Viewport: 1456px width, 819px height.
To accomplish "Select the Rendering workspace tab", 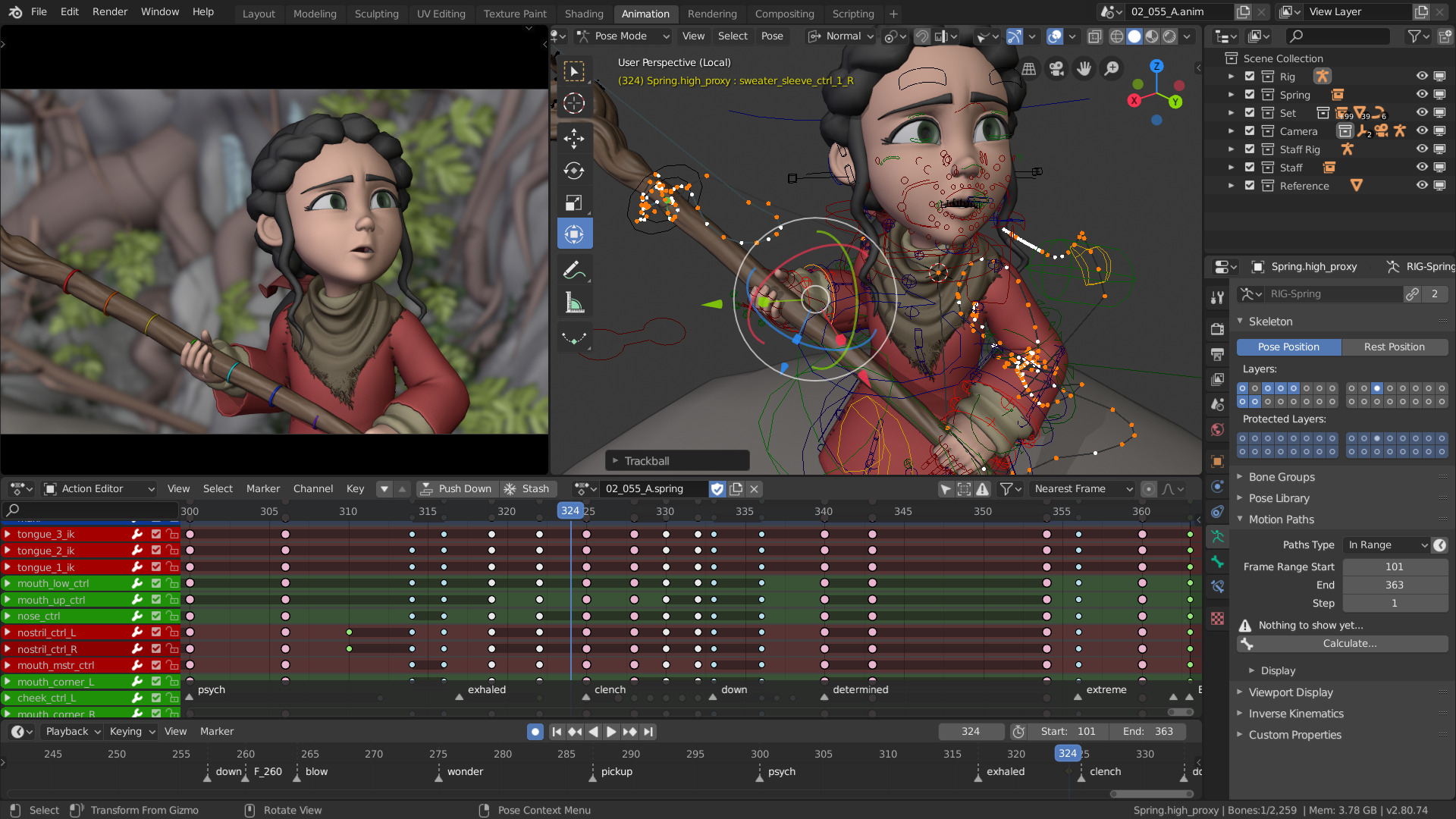I will click(712, 13).
